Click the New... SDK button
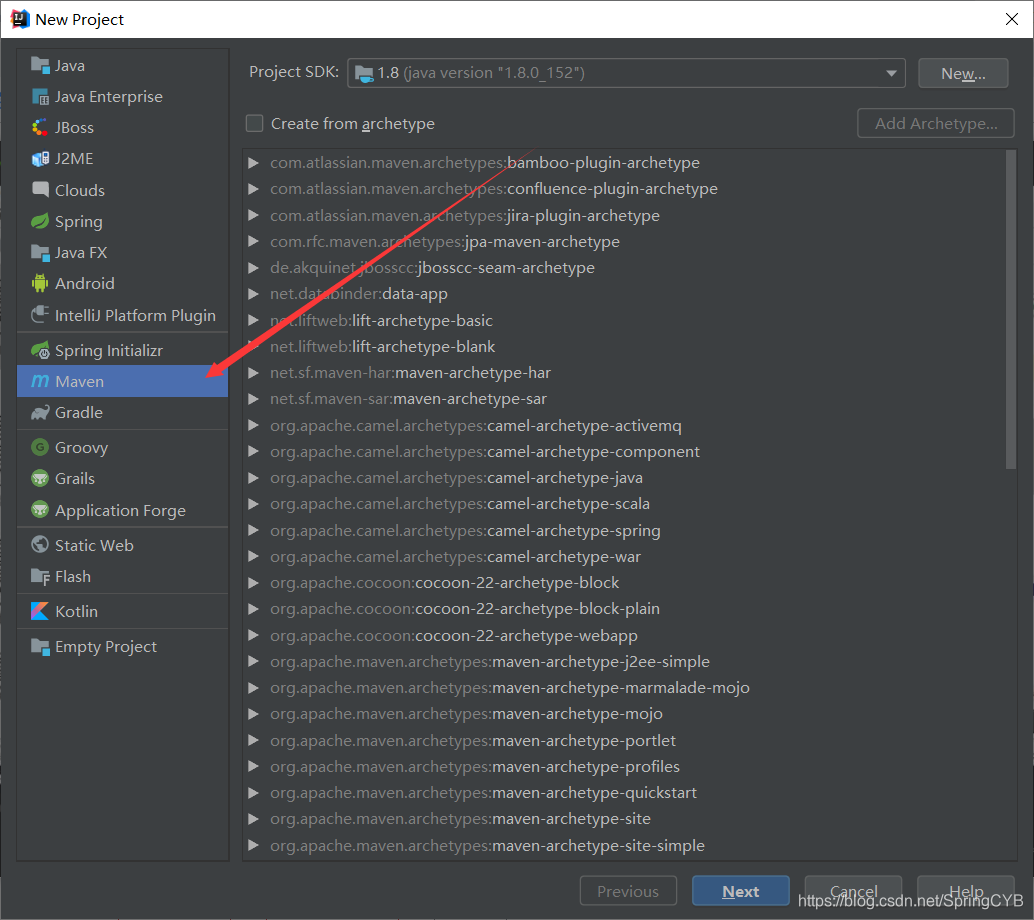This screenshot has width=1034, height=920. click(x=963, y=73)
